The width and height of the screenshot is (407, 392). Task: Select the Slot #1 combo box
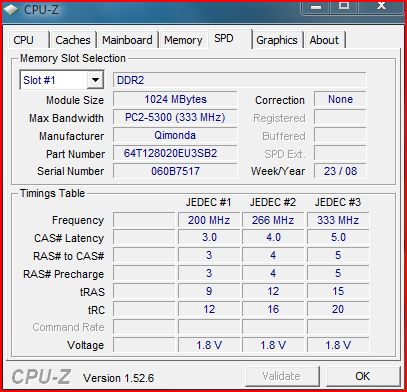62,80
